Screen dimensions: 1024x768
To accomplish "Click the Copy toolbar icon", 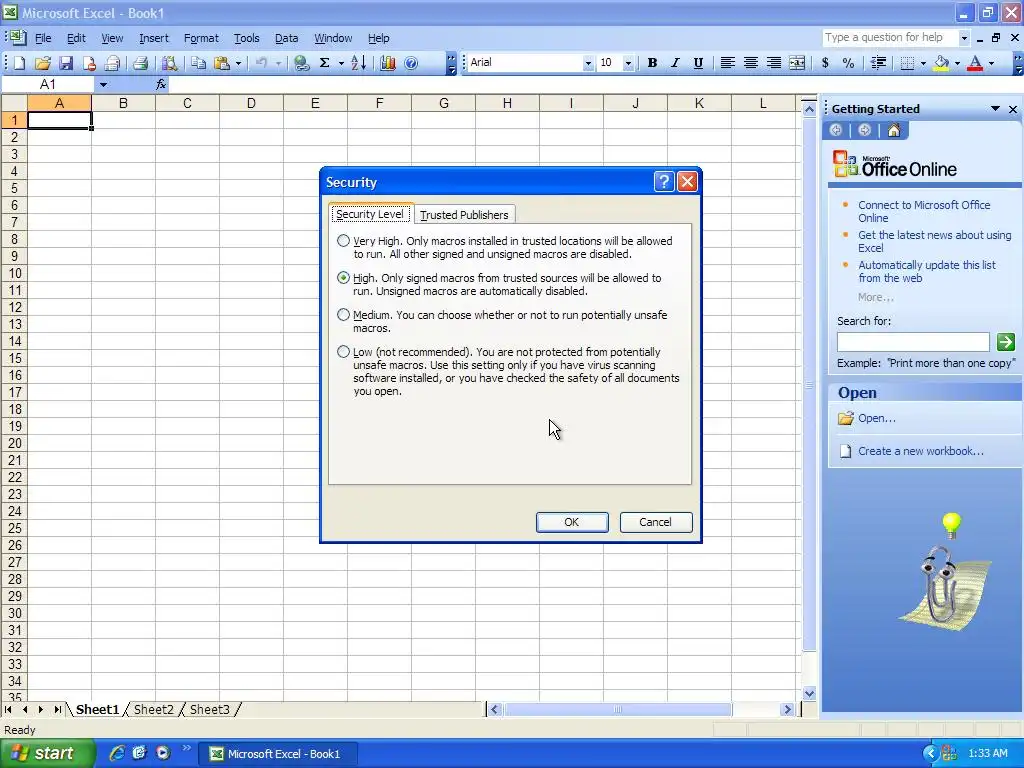I will click(198, 63).
